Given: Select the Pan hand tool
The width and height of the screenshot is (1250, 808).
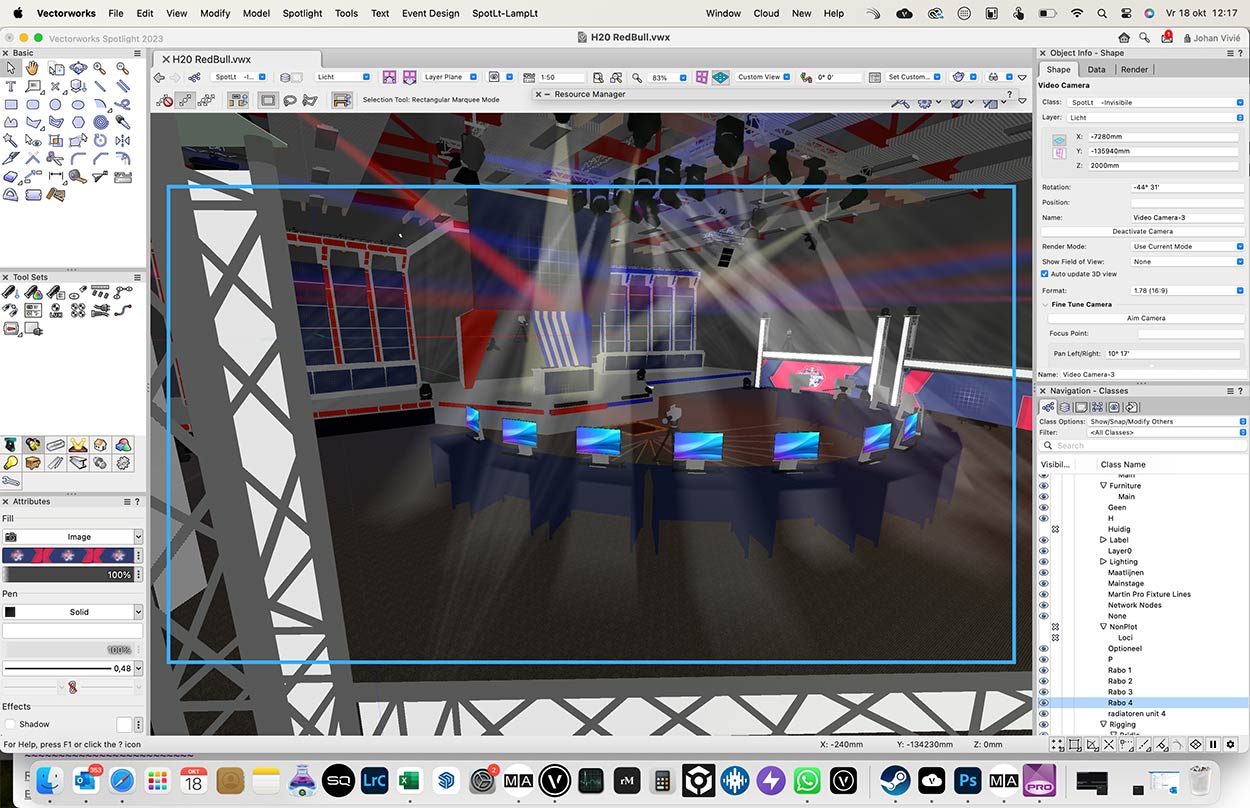Looking at the screenshot, I should 32,68.
